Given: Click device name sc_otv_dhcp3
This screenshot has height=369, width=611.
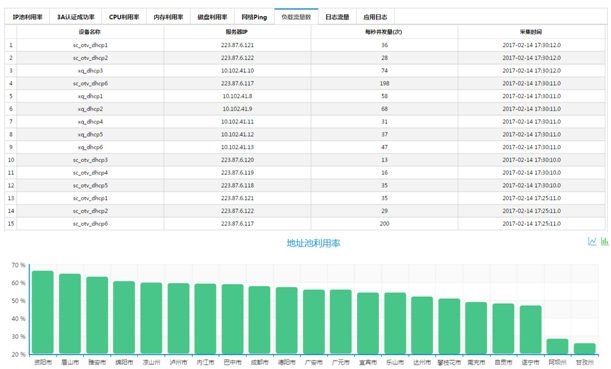Looking at the screenshot, I should 90,160.
